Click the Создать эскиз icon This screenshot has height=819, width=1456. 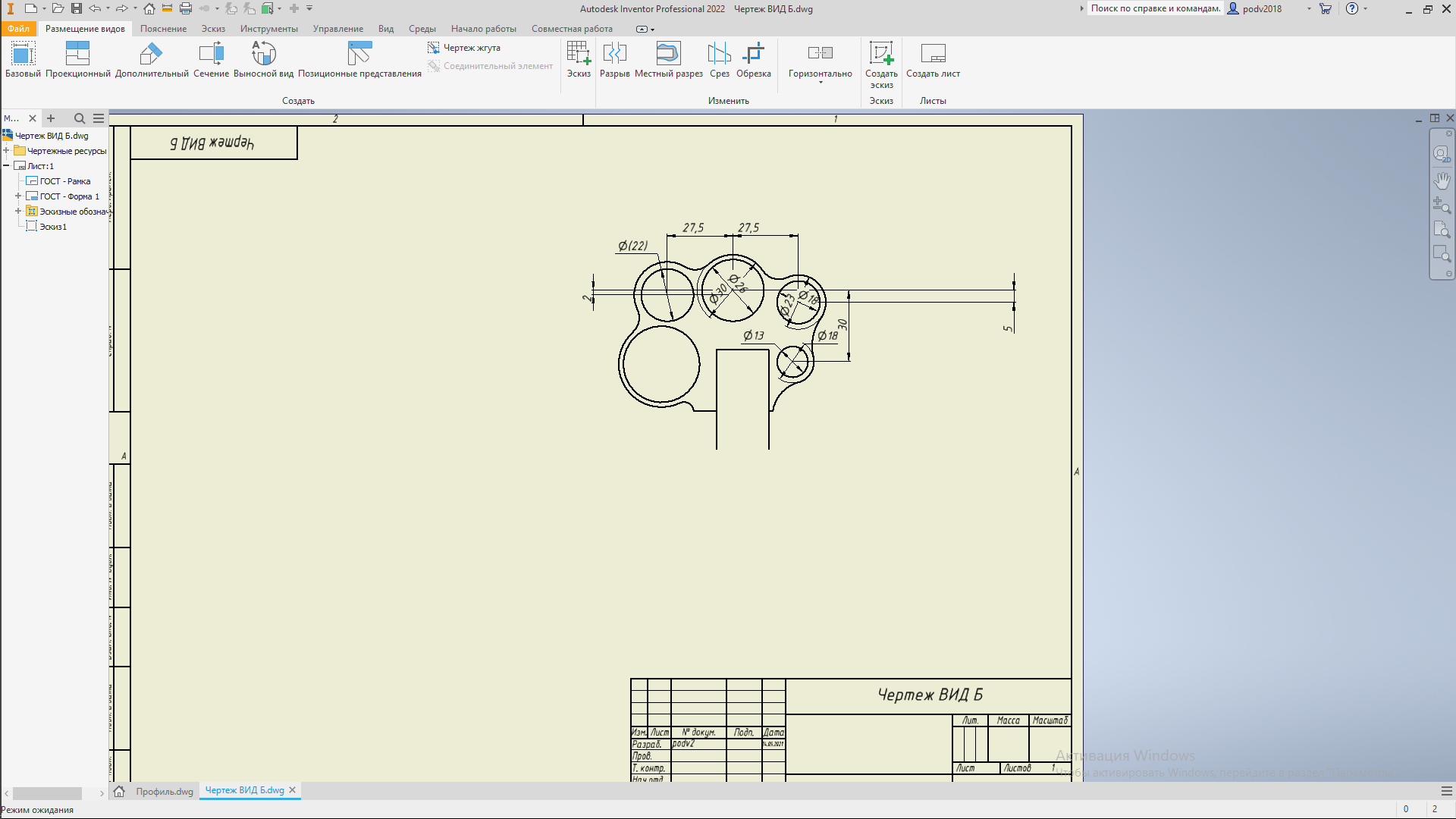click(881, 55)
